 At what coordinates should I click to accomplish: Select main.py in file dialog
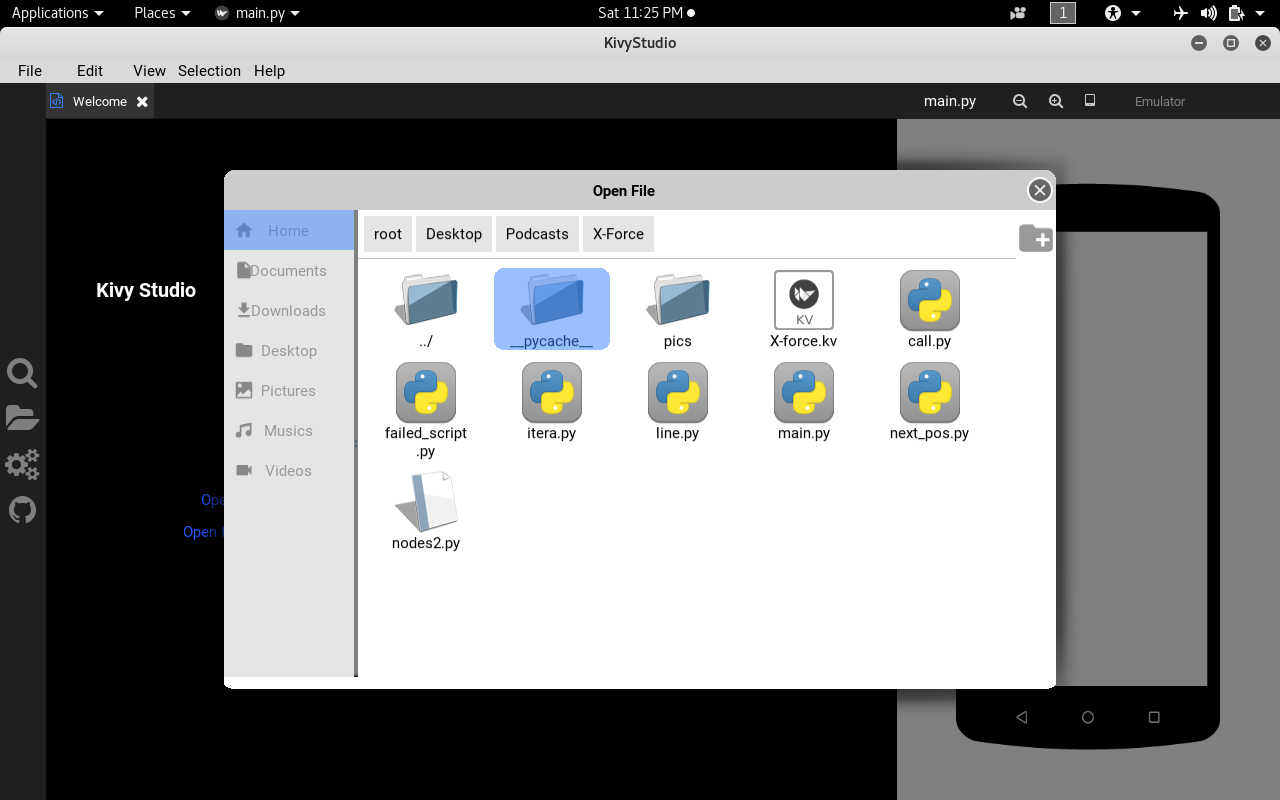(804, 401)
